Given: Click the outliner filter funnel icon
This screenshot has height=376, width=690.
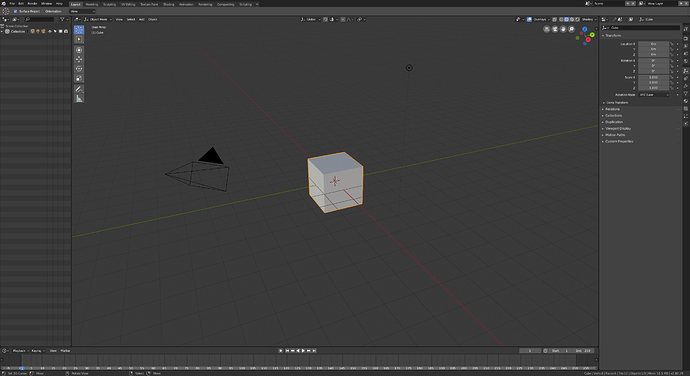Looking at the screenshot, I should [x=62, y=19].
